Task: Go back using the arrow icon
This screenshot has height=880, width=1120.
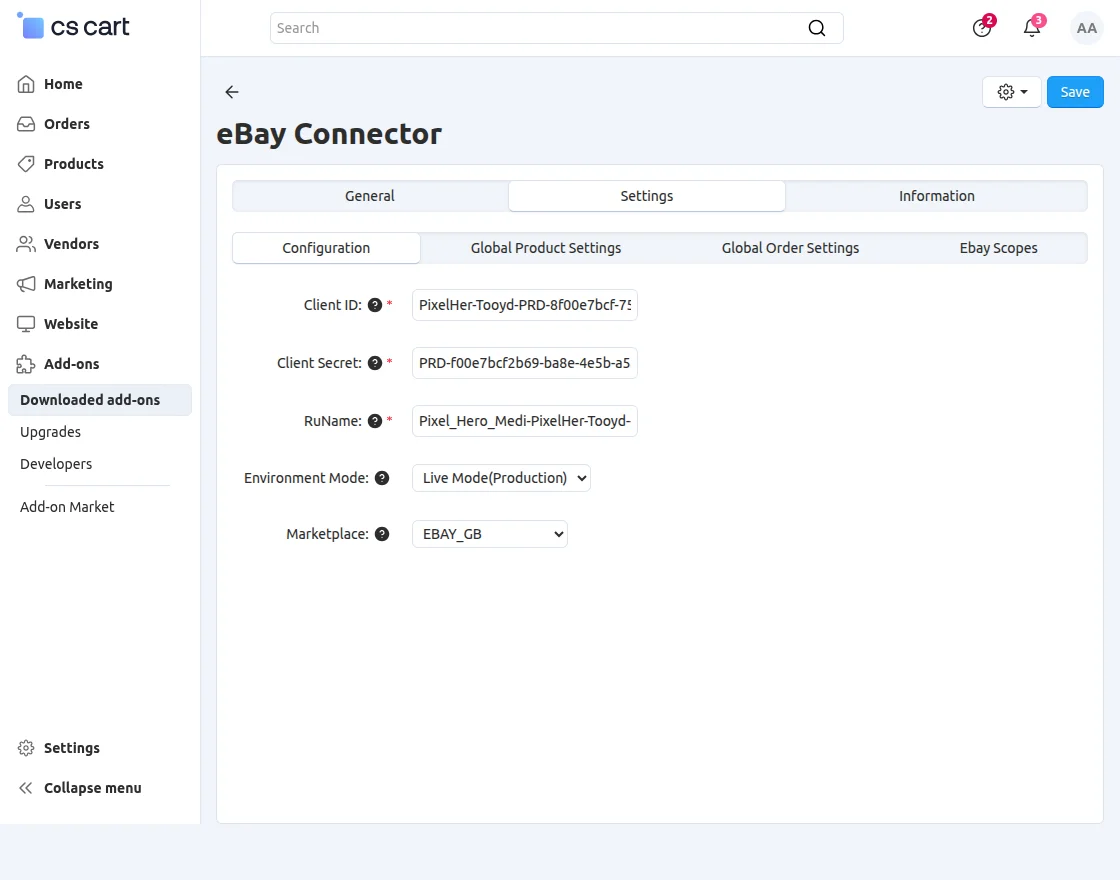Action: pyautogui.click(x=231, y=91)
